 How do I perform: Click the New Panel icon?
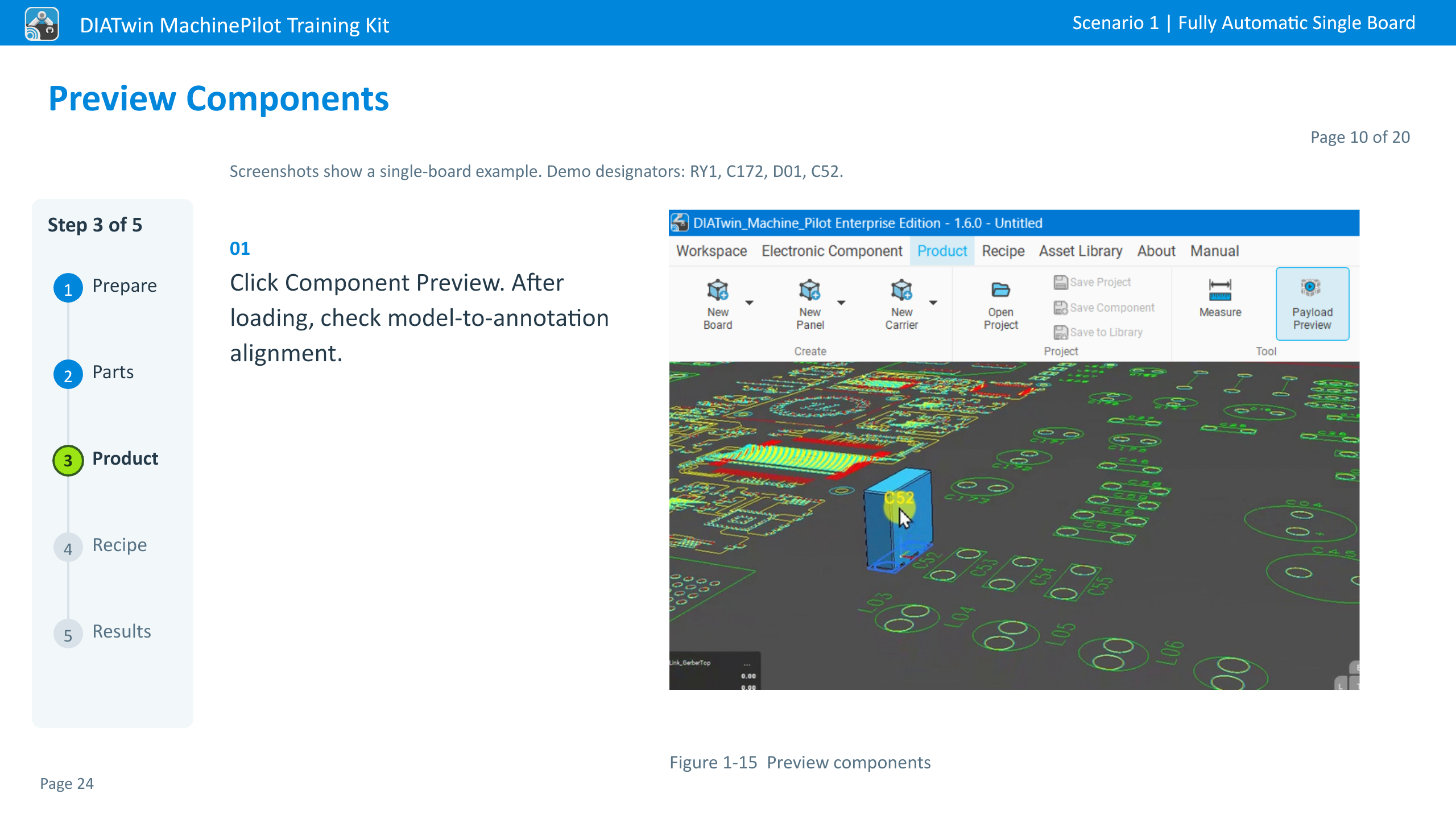(810, 290)
